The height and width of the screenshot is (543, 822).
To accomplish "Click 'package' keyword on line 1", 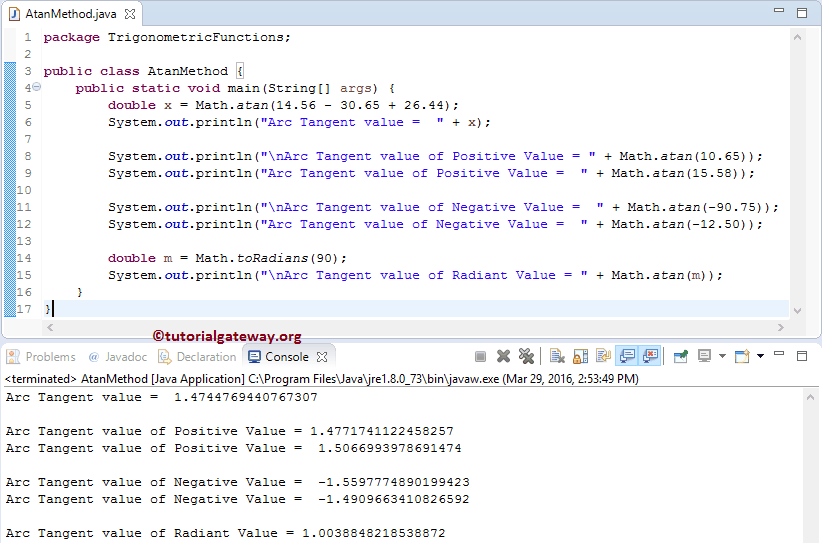I will (71, 38).
